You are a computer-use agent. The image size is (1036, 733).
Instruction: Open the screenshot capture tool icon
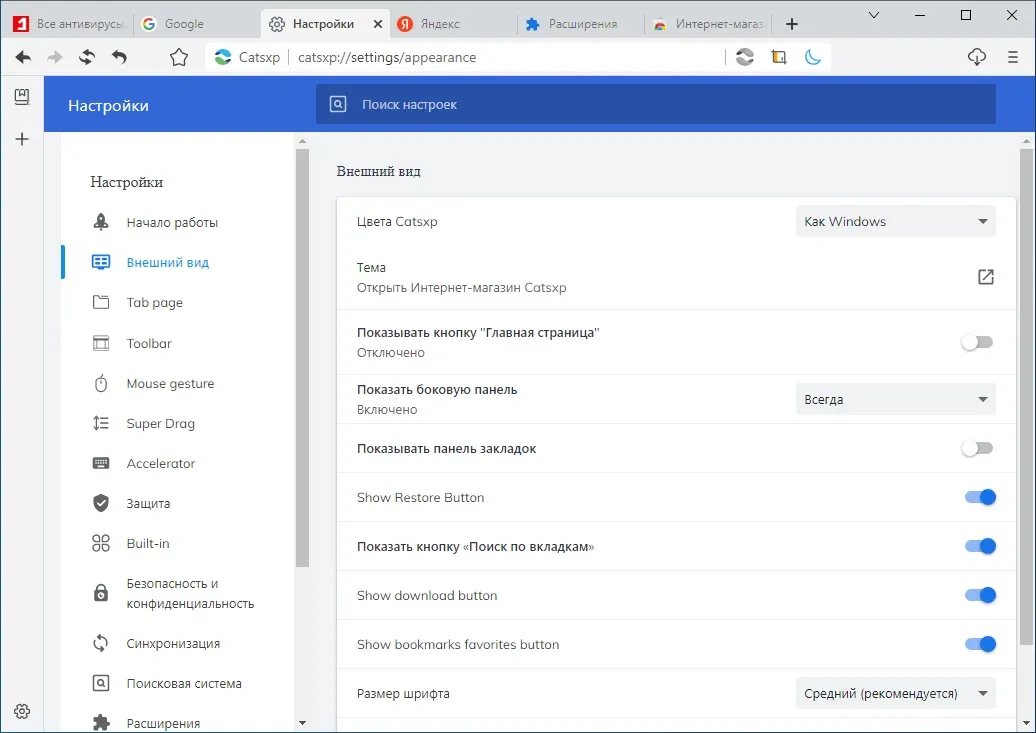point(779,58)
